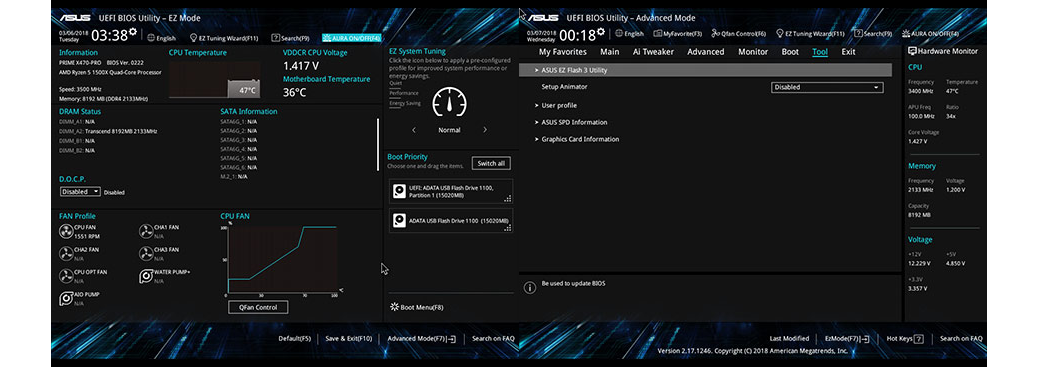Click Search on FAQ in the EZ Mode footer
The height and width of the screenshot is (367, 1038).
493,339
